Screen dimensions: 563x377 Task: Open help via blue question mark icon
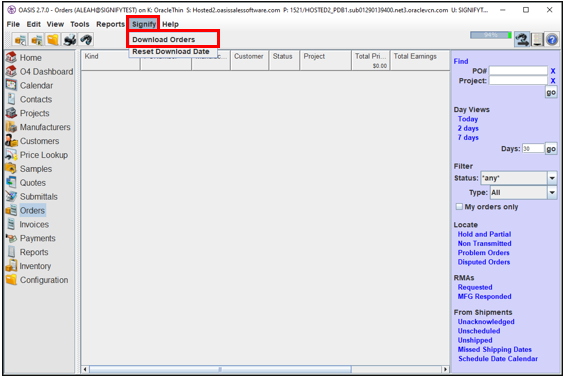552,39
